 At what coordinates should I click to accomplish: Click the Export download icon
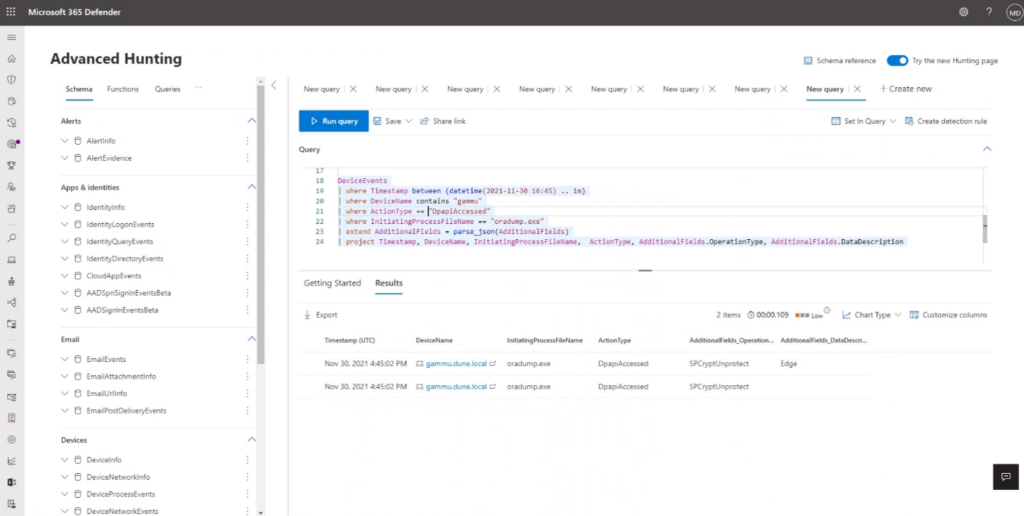[307, 315]
